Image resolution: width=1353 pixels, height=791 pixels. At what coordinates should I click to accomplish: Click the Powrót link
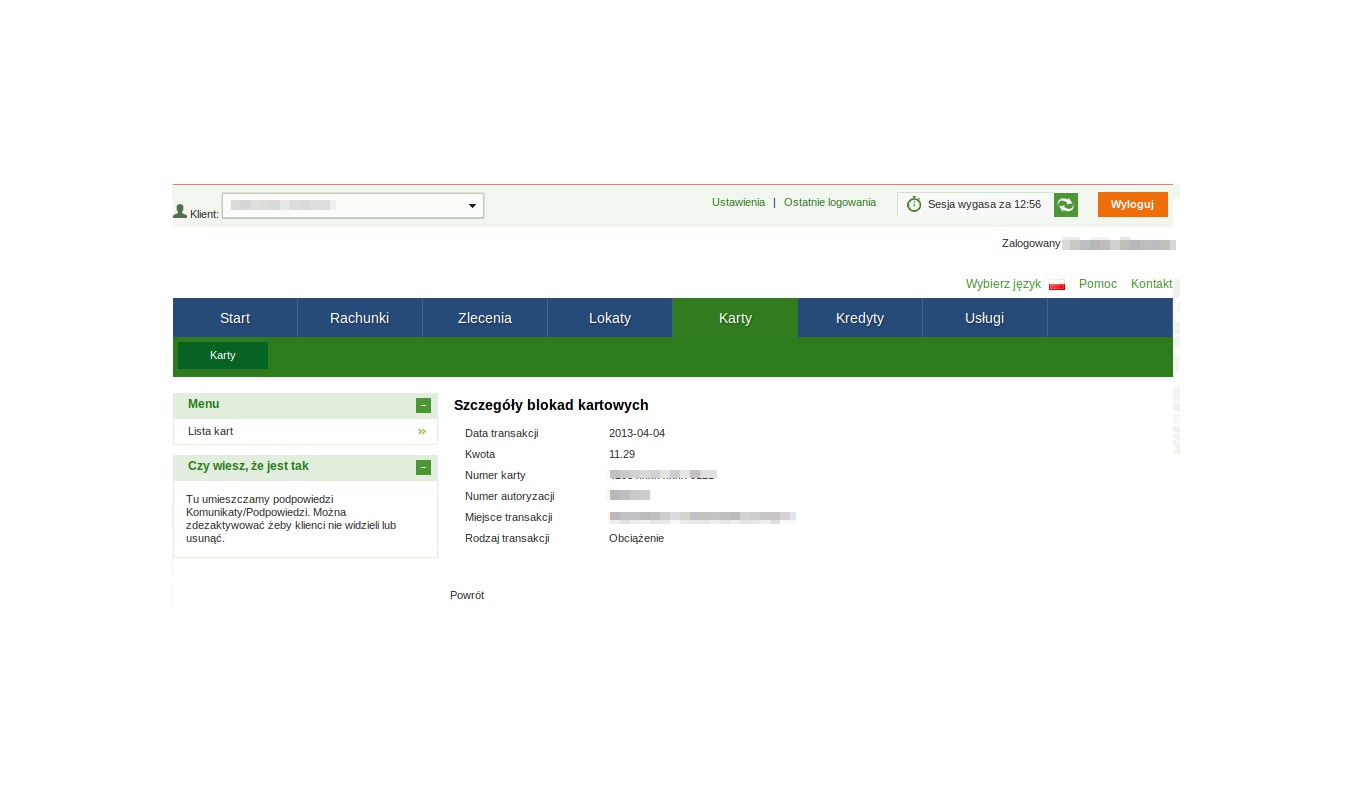pyautogui.click(x=467, y=595)
